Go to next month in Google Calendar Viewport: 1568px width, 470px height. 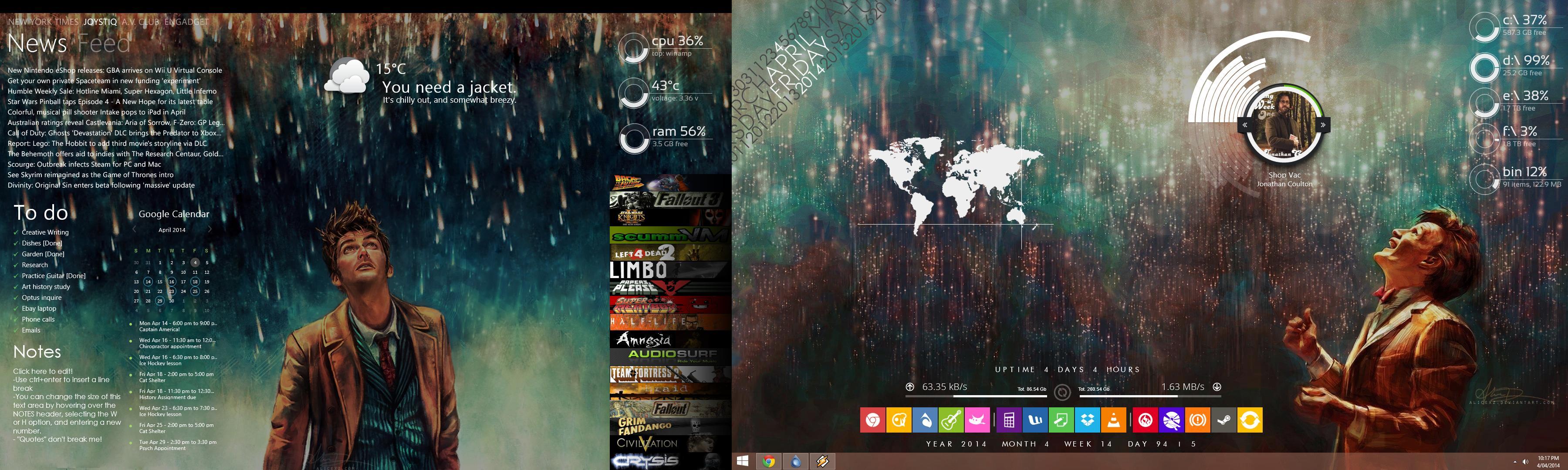[x=210, y=229]
